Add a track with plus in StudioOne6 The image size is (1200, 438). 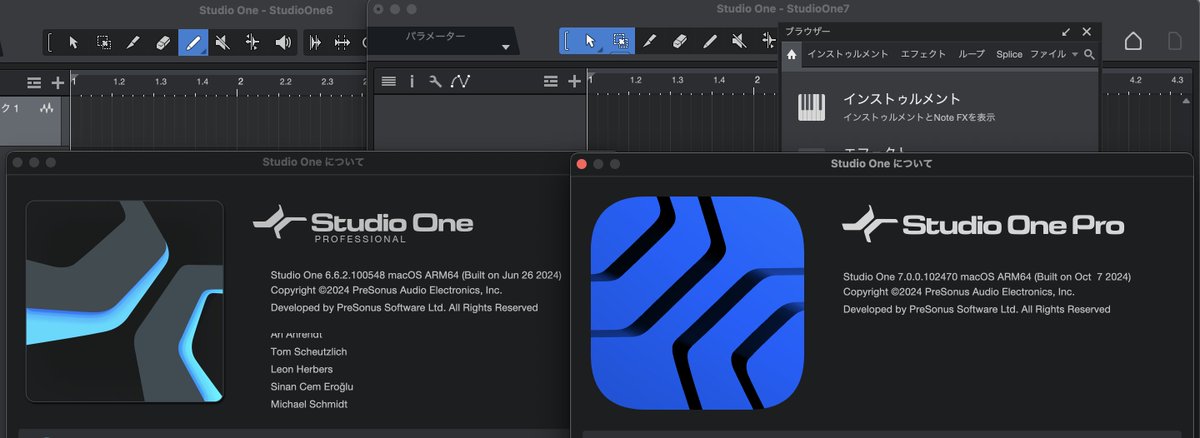[58, 82]
